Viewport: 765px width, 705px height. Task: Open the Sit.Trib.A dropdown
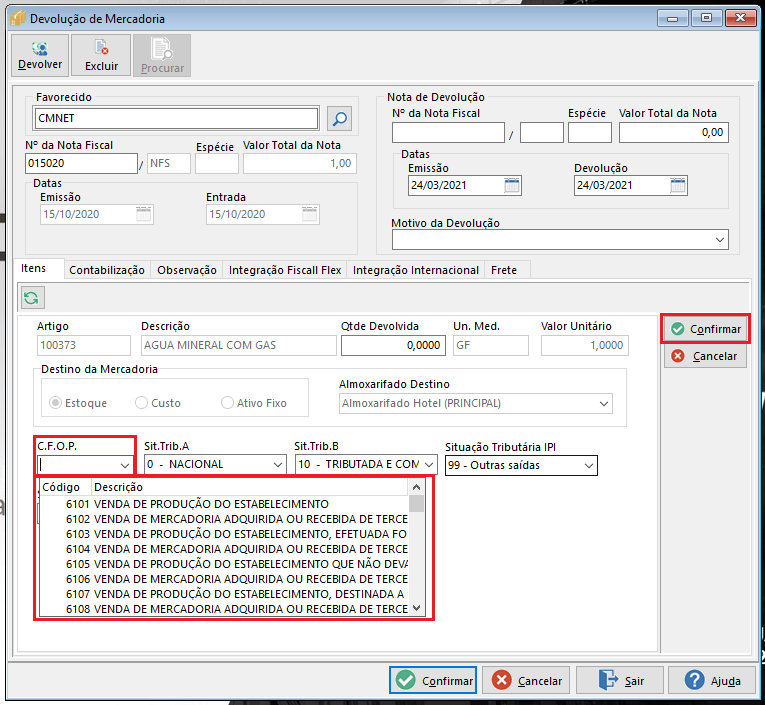(x=278, y=464)
